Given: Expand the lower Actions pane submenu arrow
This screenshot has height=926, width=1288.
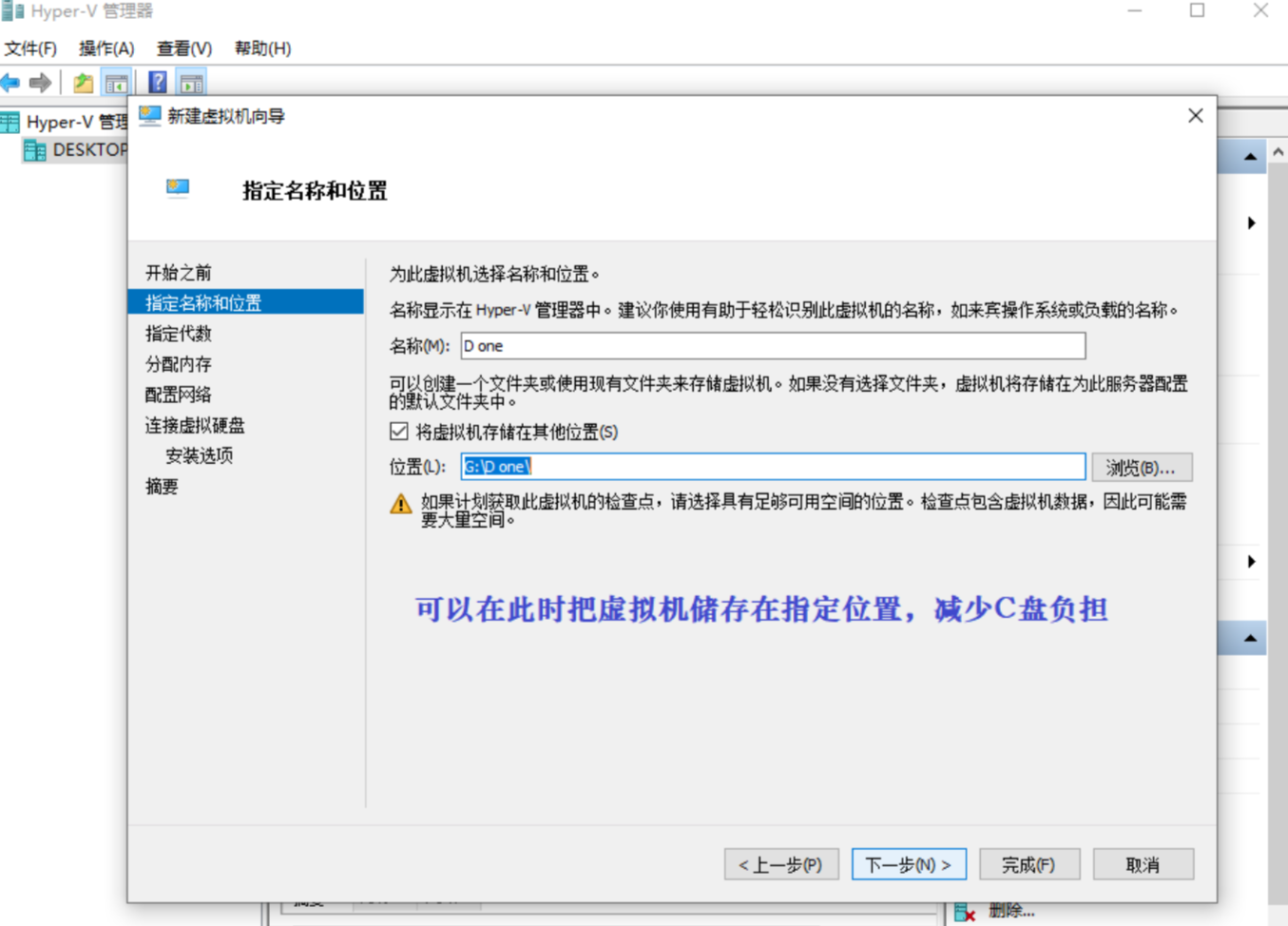Looking at the screenshot, I should 1252,561.
